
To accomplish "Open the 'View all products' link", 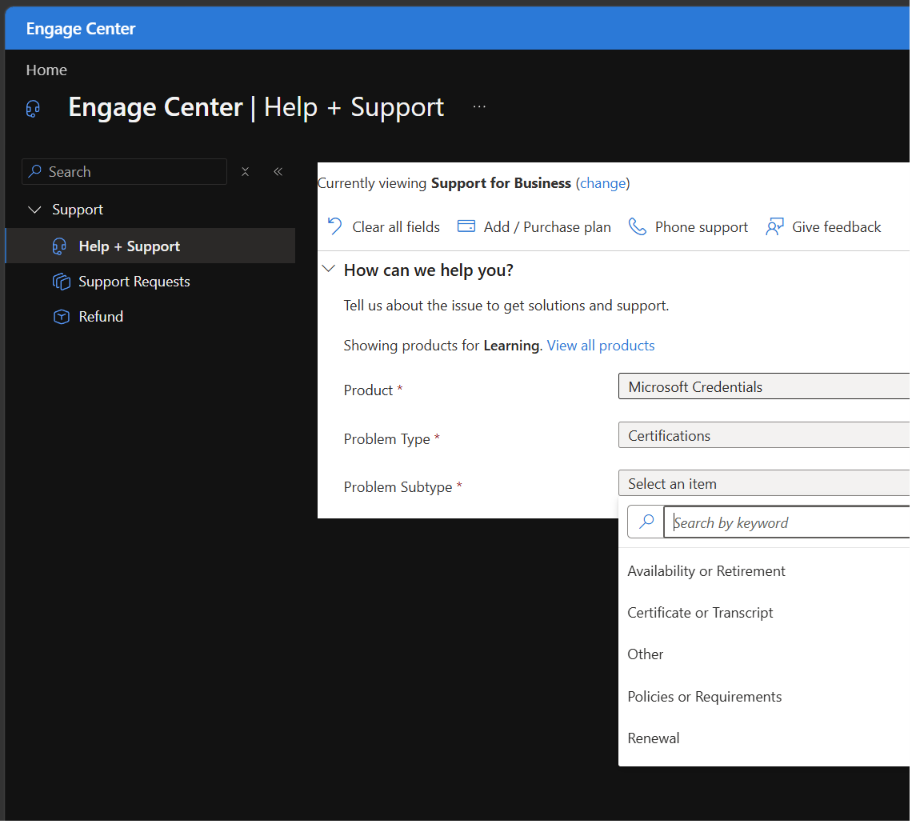I will click(601, 346).
